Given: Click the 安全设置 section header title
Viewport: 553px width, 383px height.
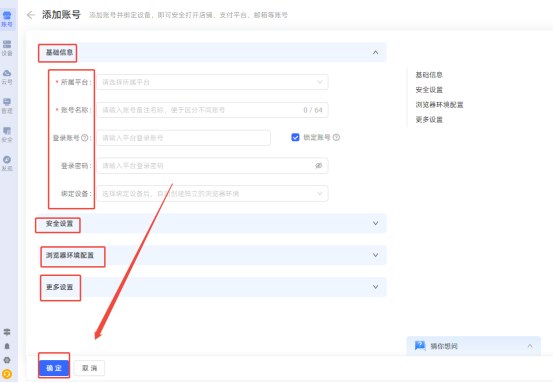Looking at the screenshot, I should (59, 224).
